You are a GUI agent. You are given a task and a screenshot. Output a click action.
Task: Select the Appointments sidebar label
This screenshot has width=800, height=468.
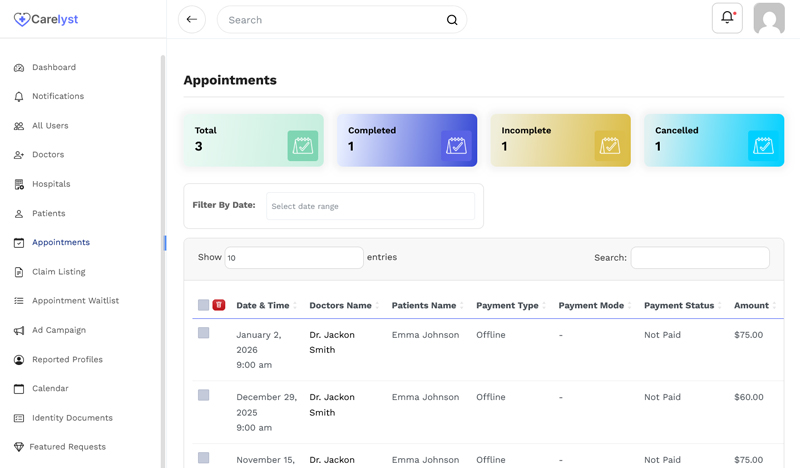pyautogui.click(x=61, y=242)
